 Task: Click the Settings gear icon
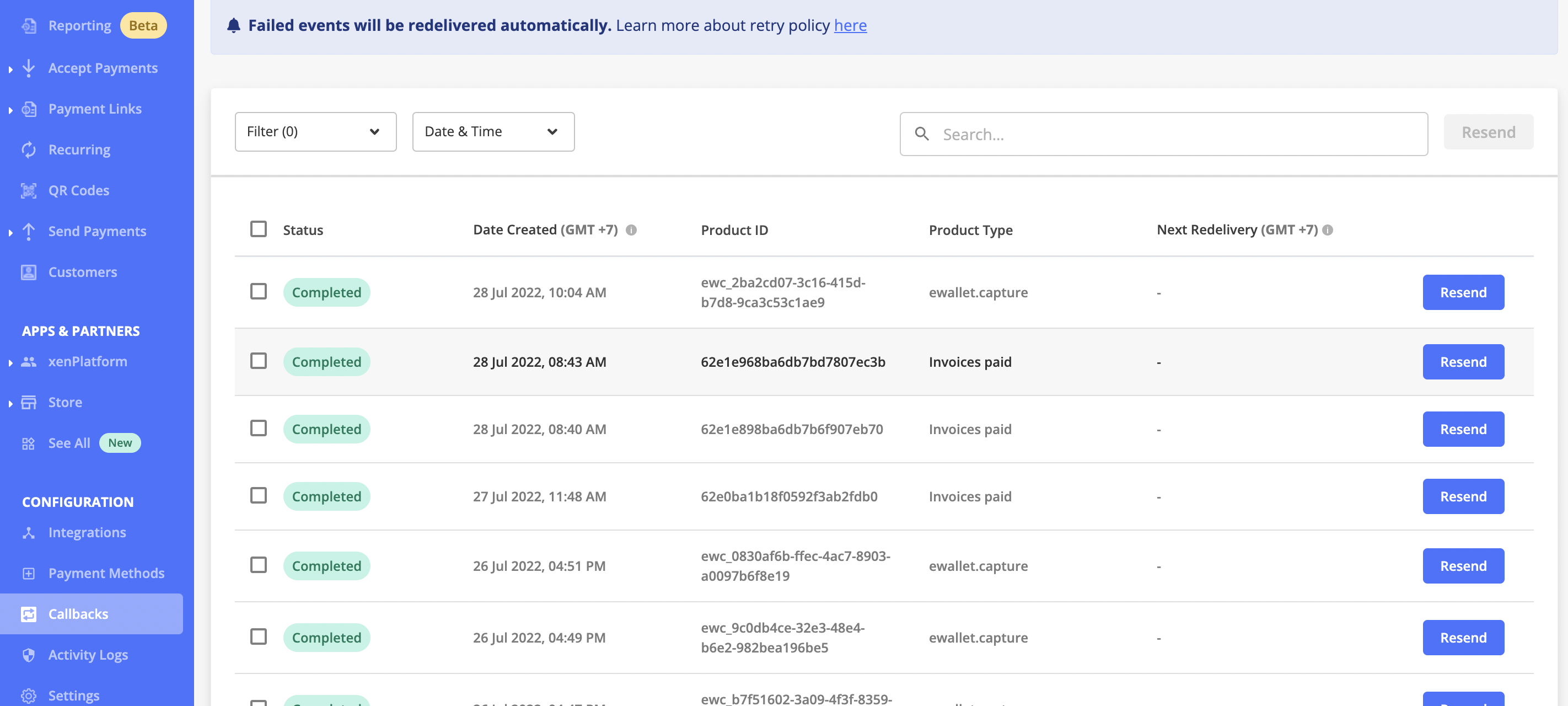[x=29, y=696]
